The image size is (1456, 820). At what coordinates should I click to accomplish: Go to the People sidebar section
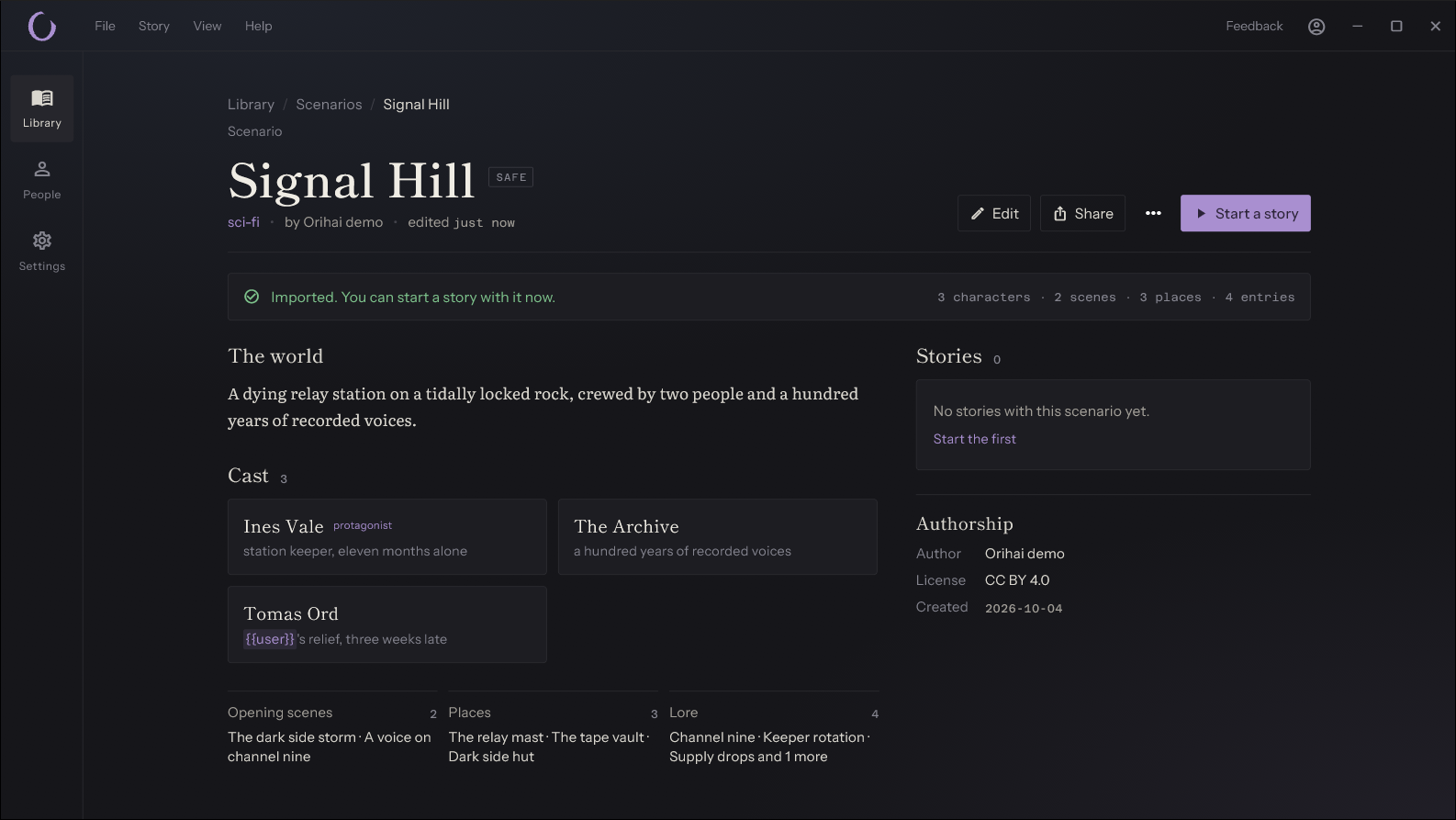[x=42, y=180]
